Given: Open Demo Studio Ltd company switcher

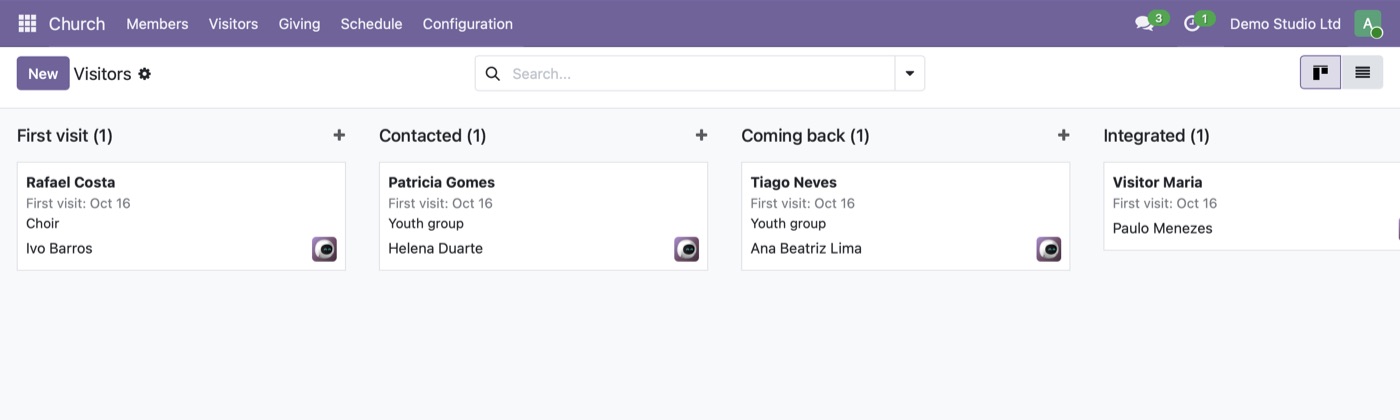Looking at the screenshot, I should pyautogui.click(x=1285, y=23).
